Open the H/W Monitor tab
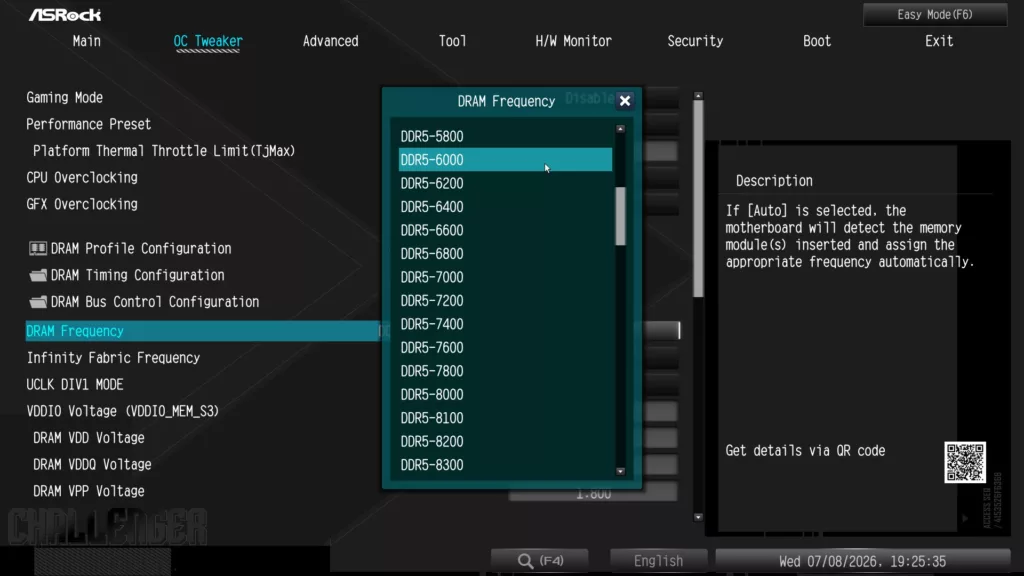The image size is (1024, 576). pyautogui.click(x=573, y=41)
